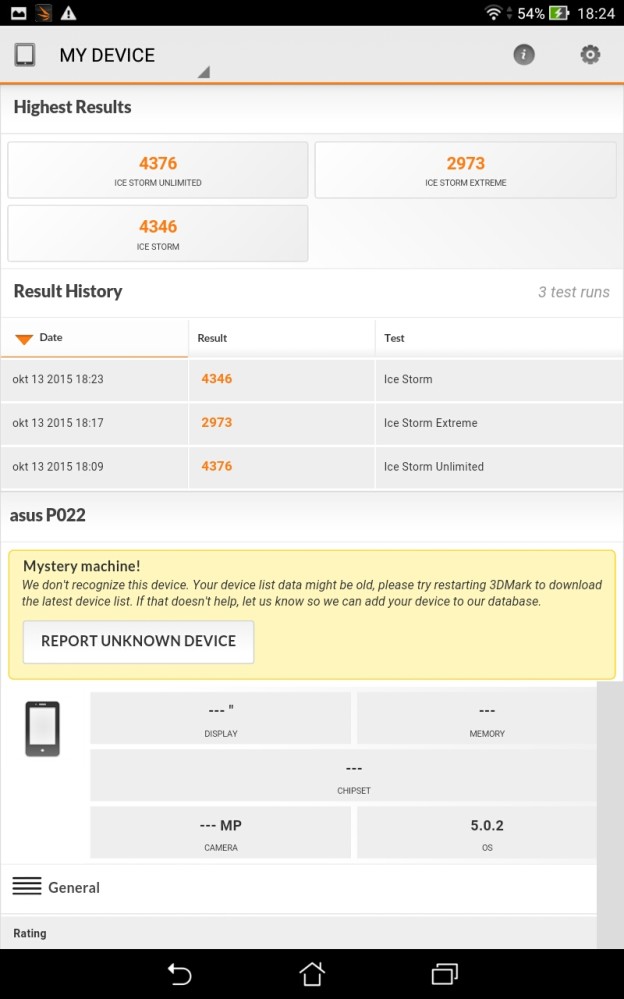Select the okt 13 2015 18:23 Ice Storm run
The height and width of the screenshot is (999, 624).
pos(312,379)
